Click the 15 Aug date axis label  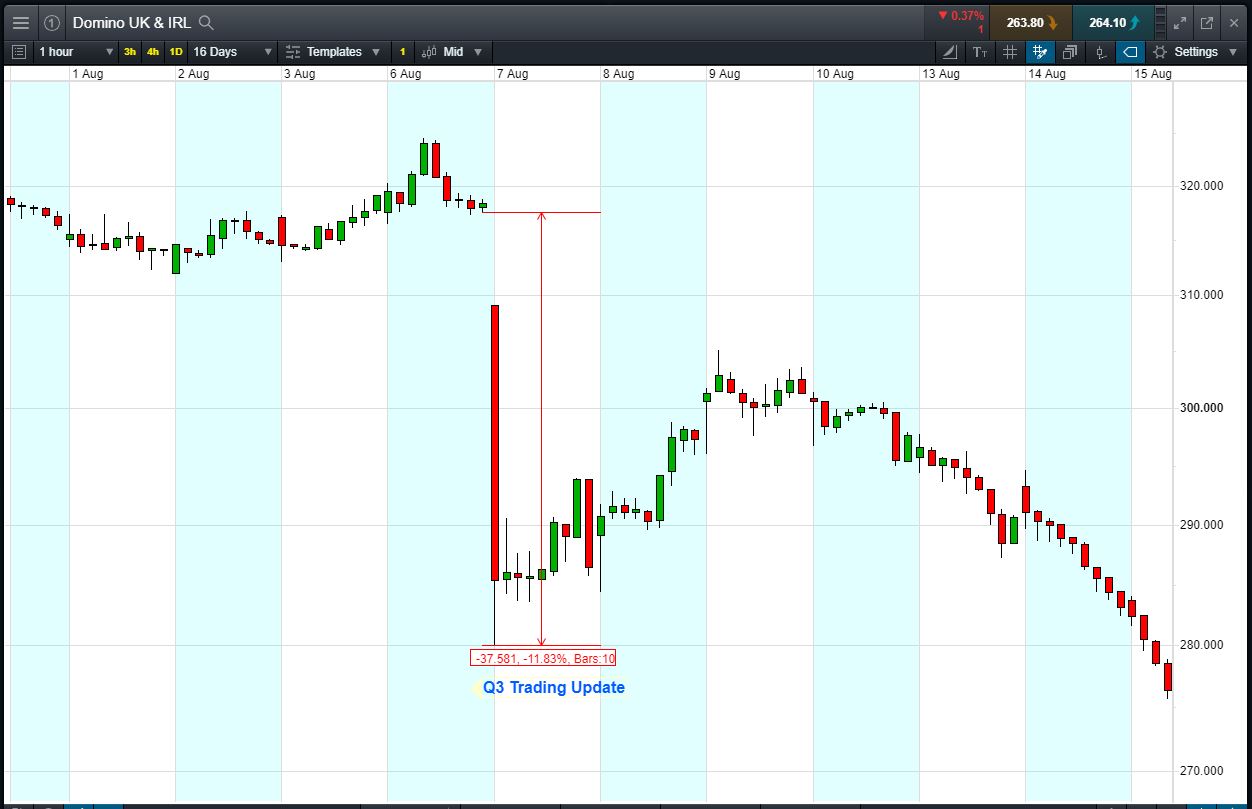pyautogui.click(x=1153, y=74)
